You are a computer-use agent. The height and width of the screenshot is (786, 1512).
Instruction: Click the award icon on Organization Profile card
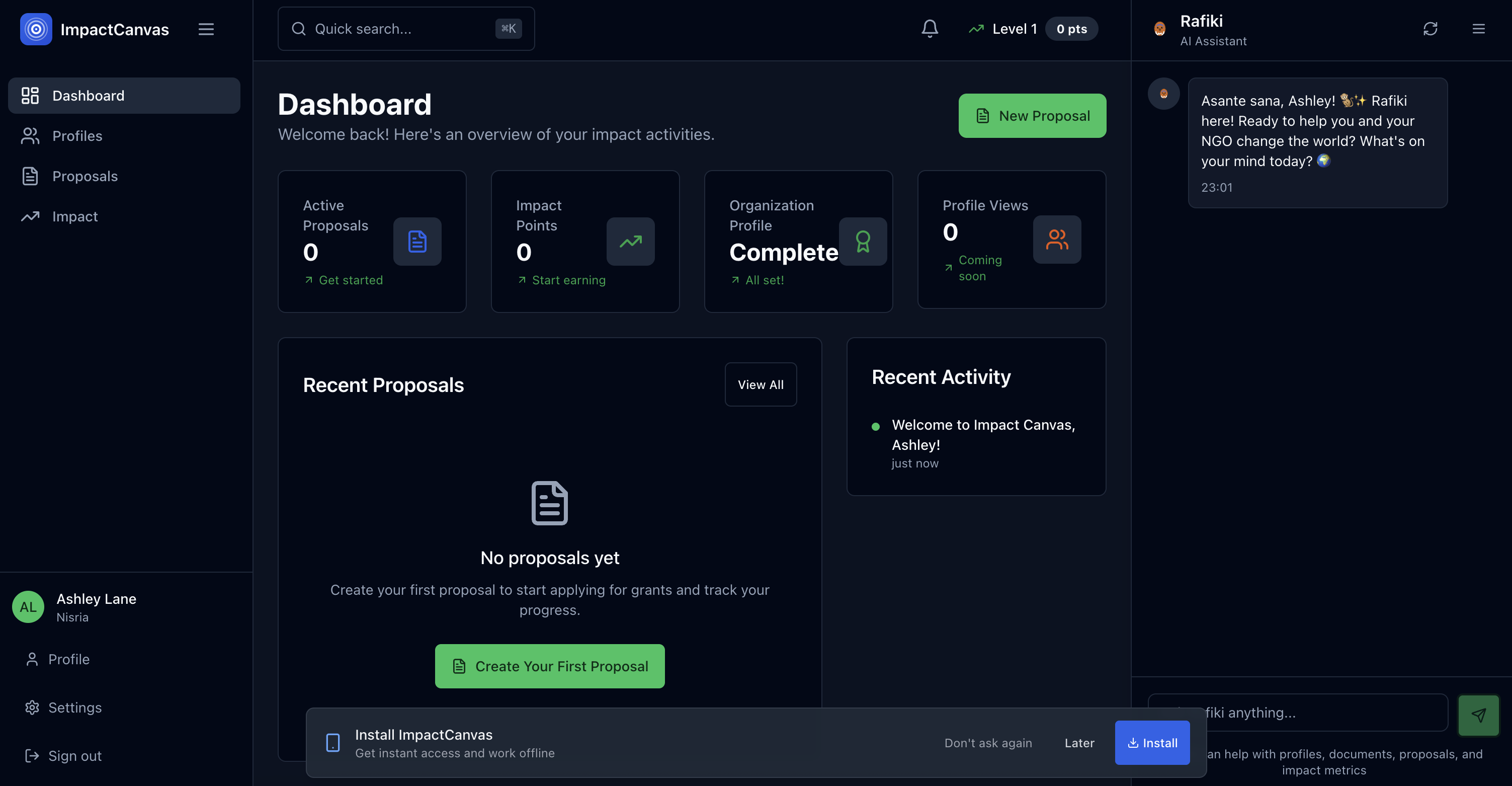point(863,241)
